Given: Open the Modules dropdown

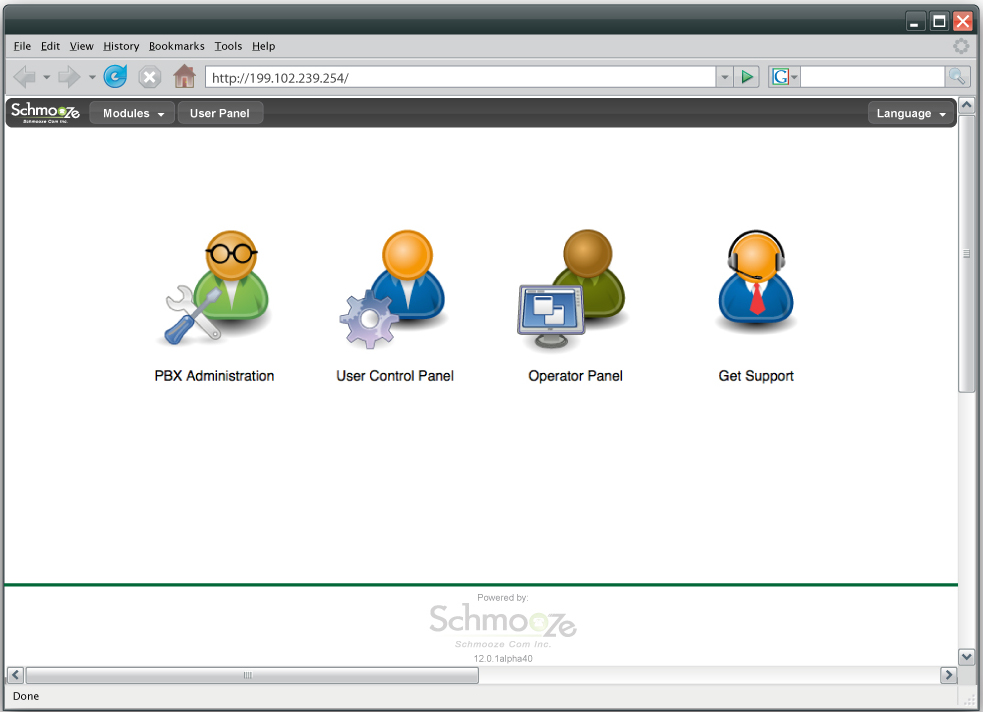Looking at the screenshot, I should pos(131,112).
